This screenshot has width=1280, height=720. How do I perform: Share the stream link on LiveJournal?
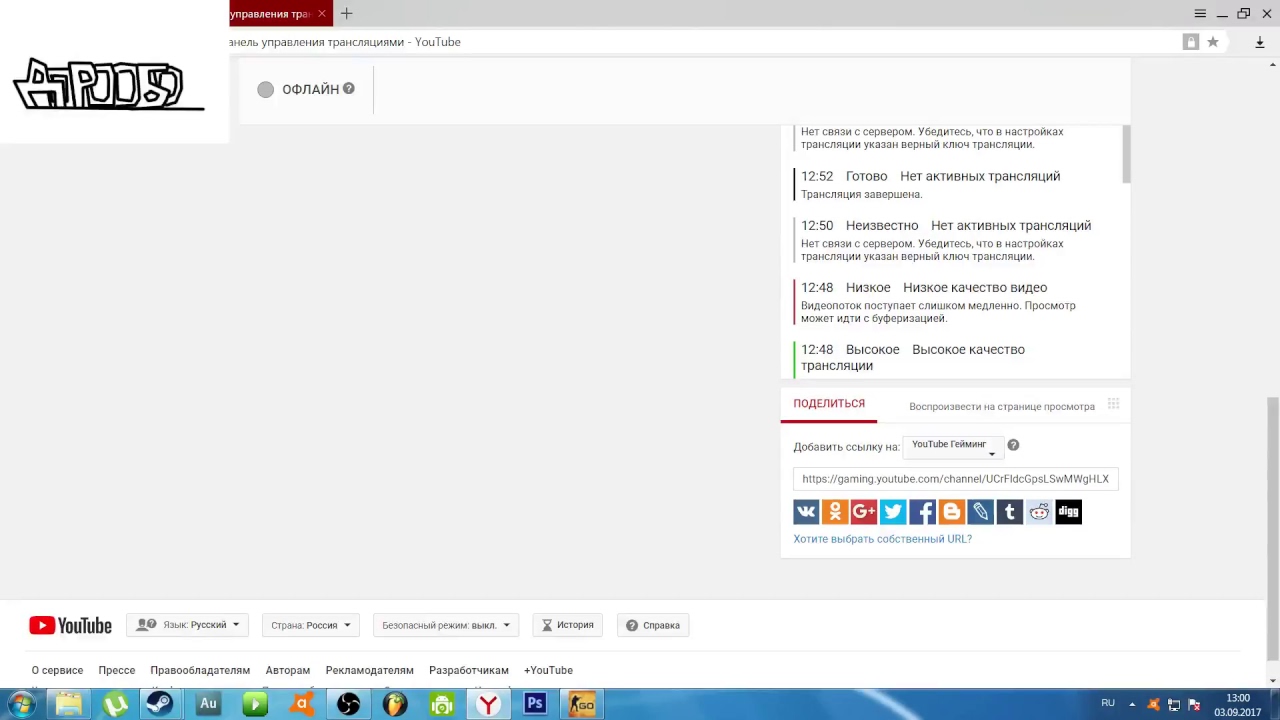tap(981, 512)
